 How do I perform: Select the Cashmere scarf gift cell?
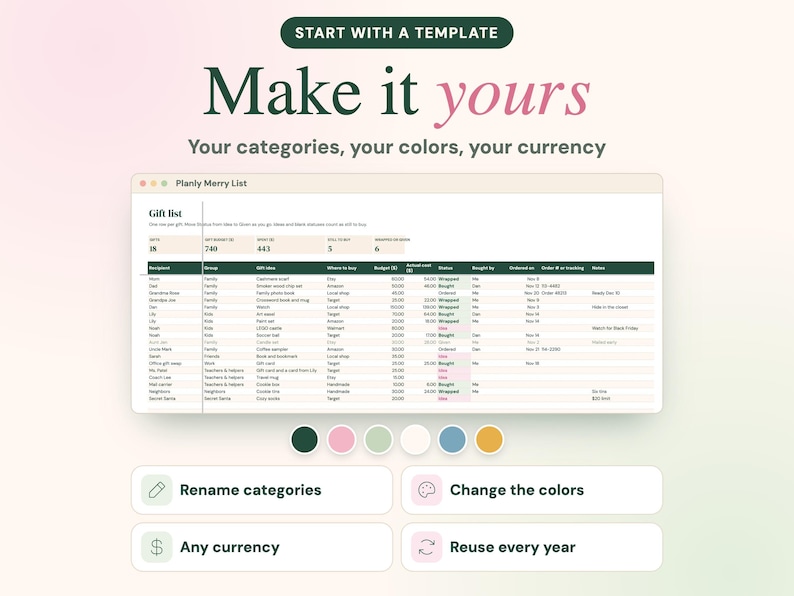tap(272, 279)
